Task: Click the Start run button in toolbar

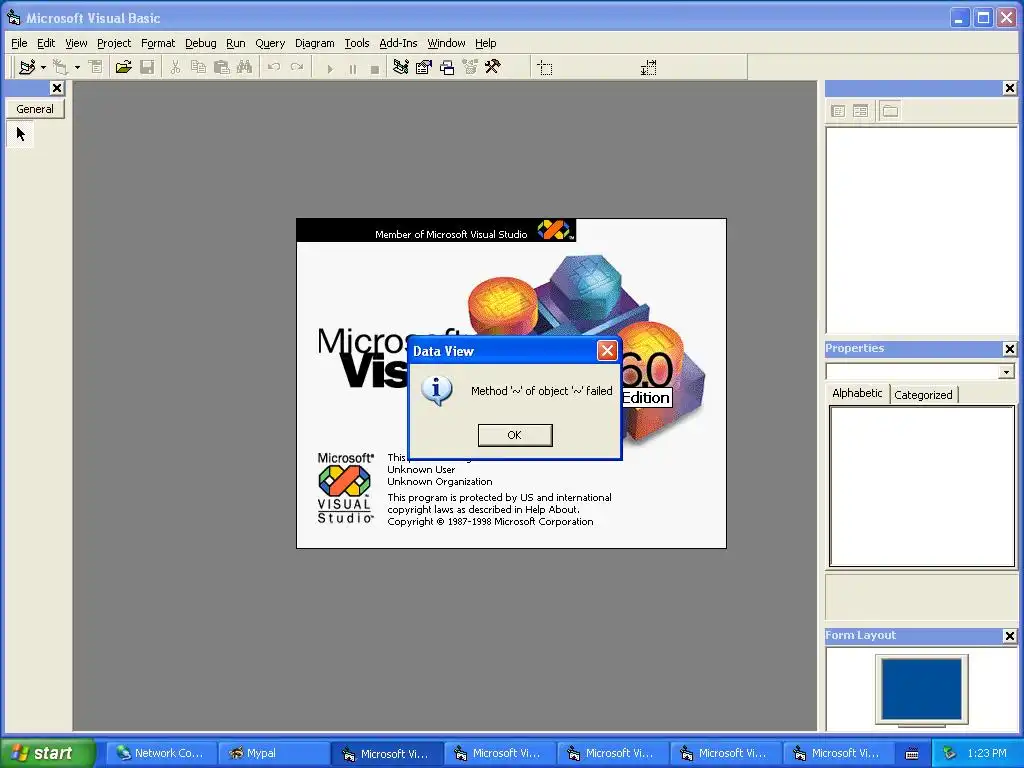Action: (330, 68)
